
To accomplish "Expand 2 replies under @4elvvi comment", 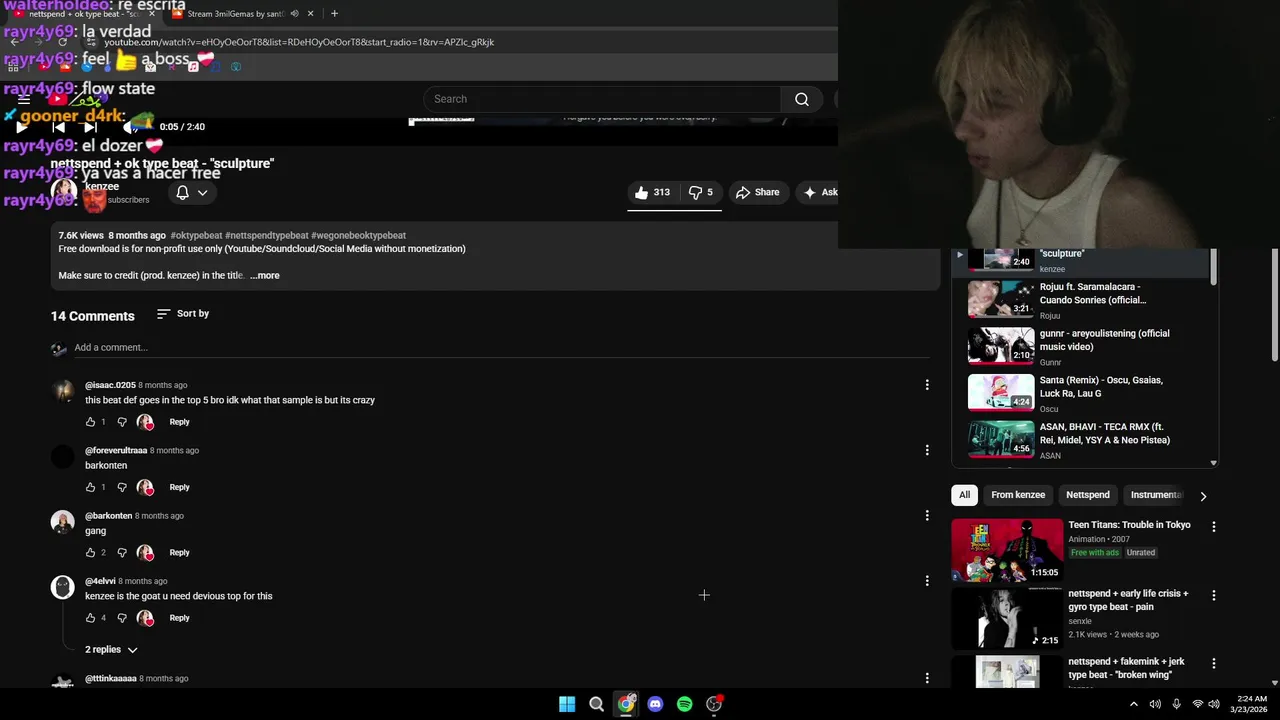I will click(111, 650).
